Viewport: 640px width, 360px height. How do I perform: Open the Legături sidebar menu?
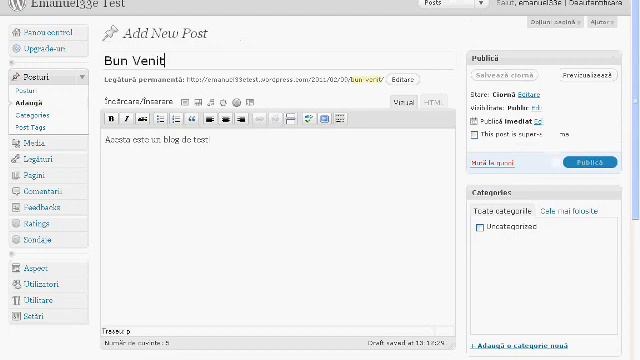coord(48,159)
